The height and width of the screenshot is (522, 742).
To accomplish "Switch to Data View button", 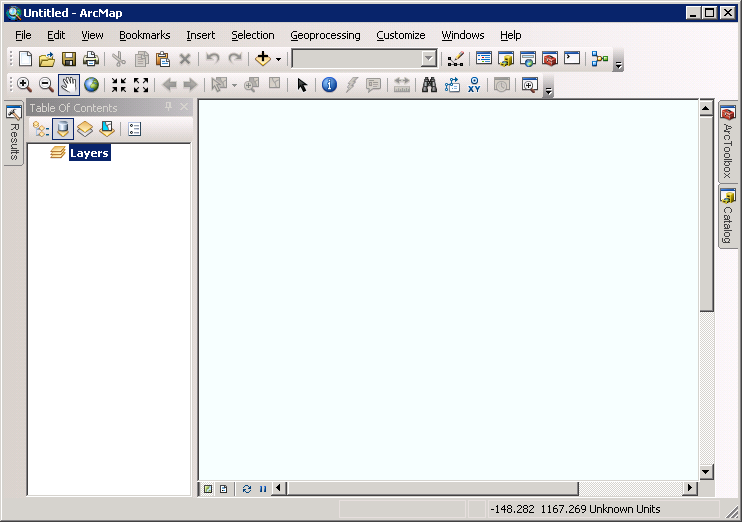I will (x=208, y=489).
